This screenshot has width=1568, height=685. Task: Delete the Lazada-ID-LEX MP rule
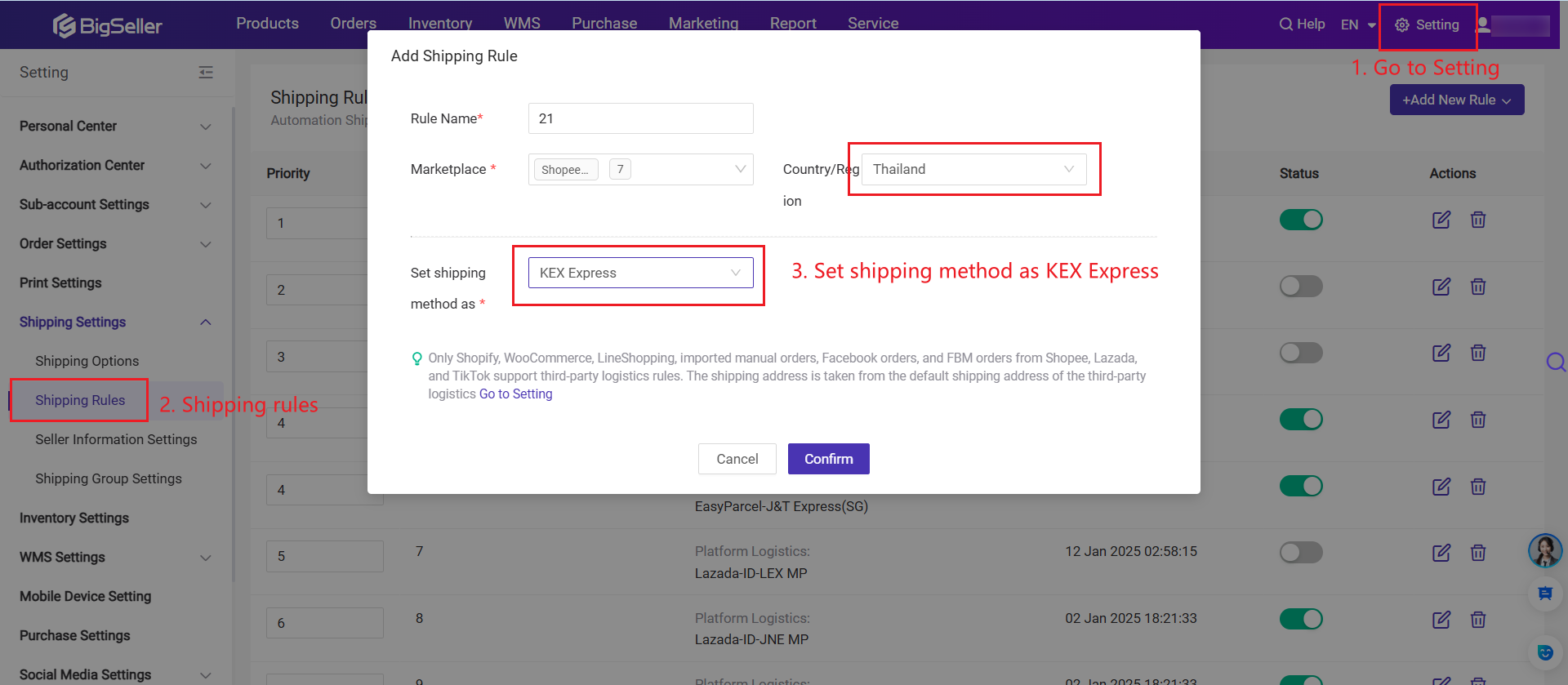tap(1478, 553)
